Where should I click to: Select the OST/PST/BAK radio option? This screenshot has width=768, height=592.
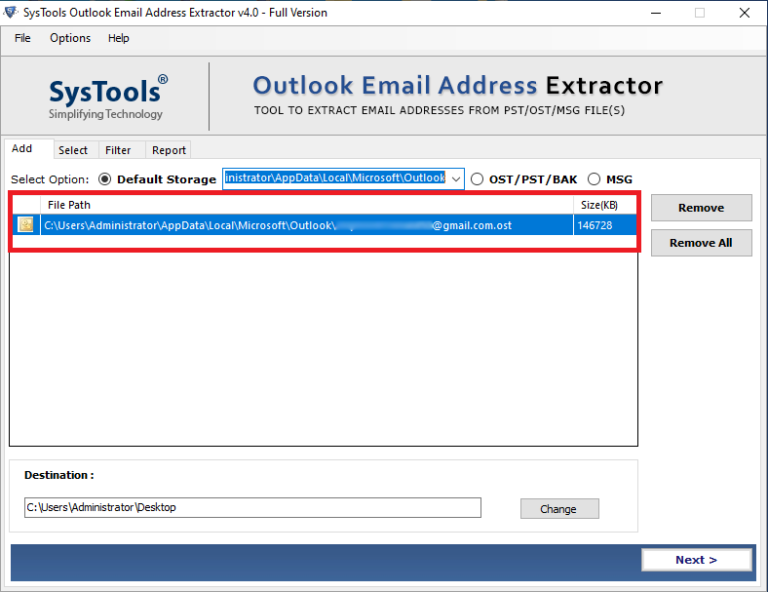(x=477, y=179)
